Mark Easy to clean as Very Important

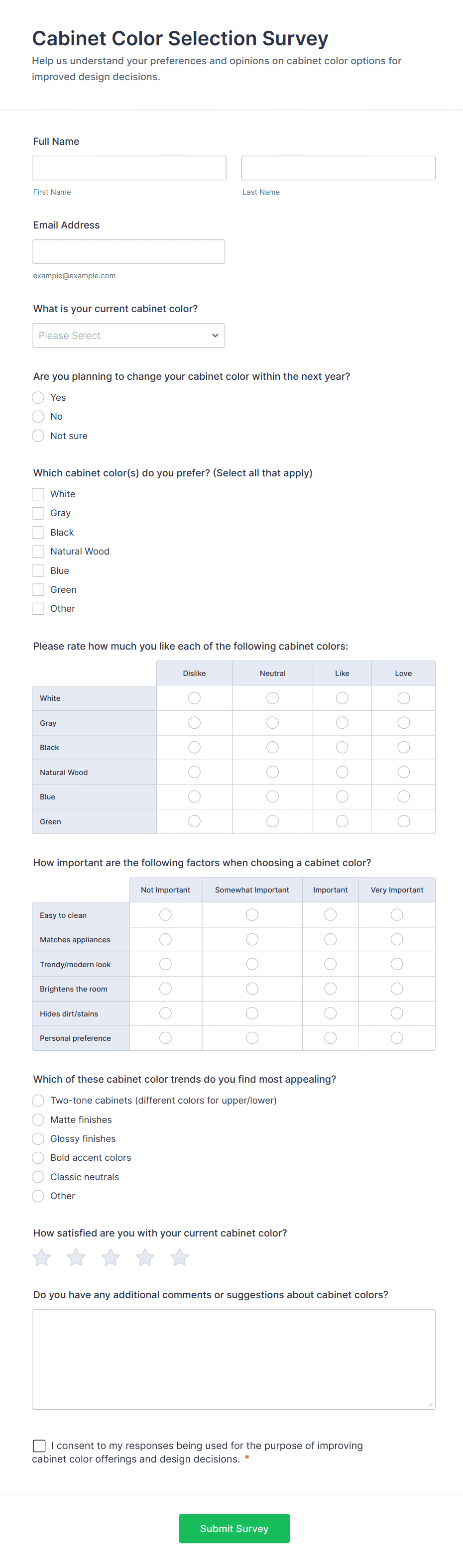396,914
